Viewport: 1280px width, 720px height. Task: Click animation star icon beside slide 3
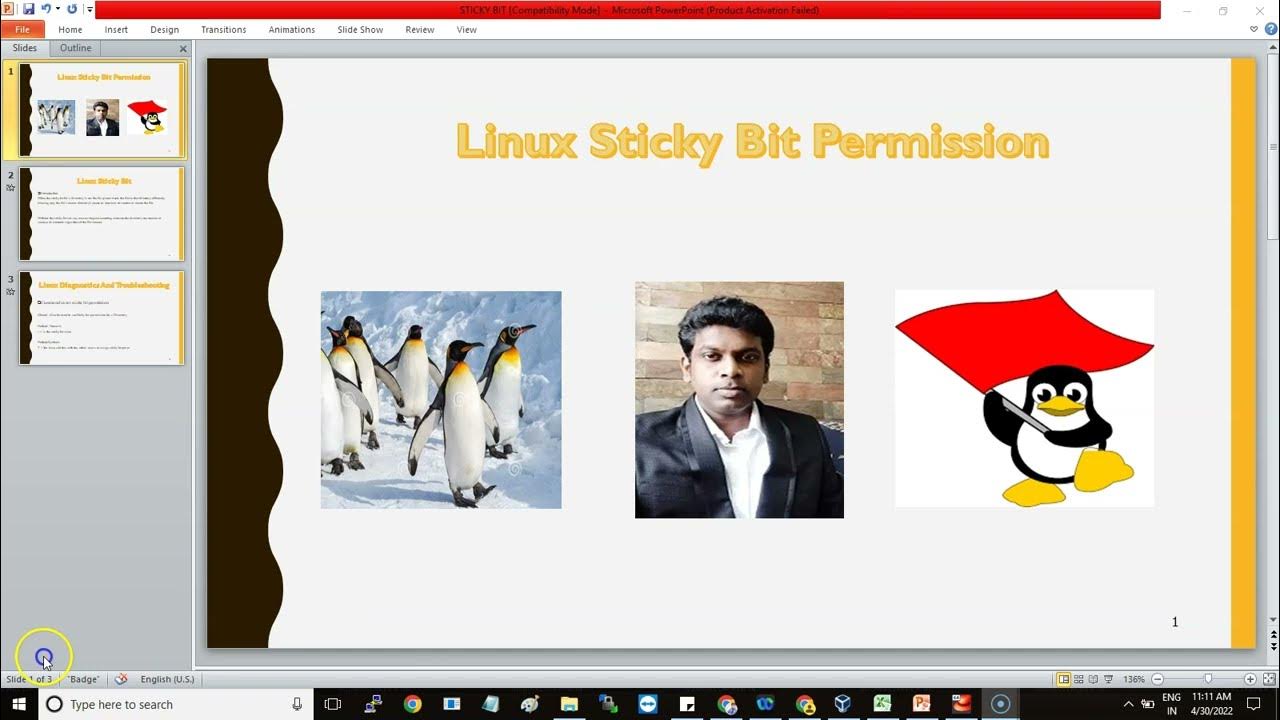(10, 291)
